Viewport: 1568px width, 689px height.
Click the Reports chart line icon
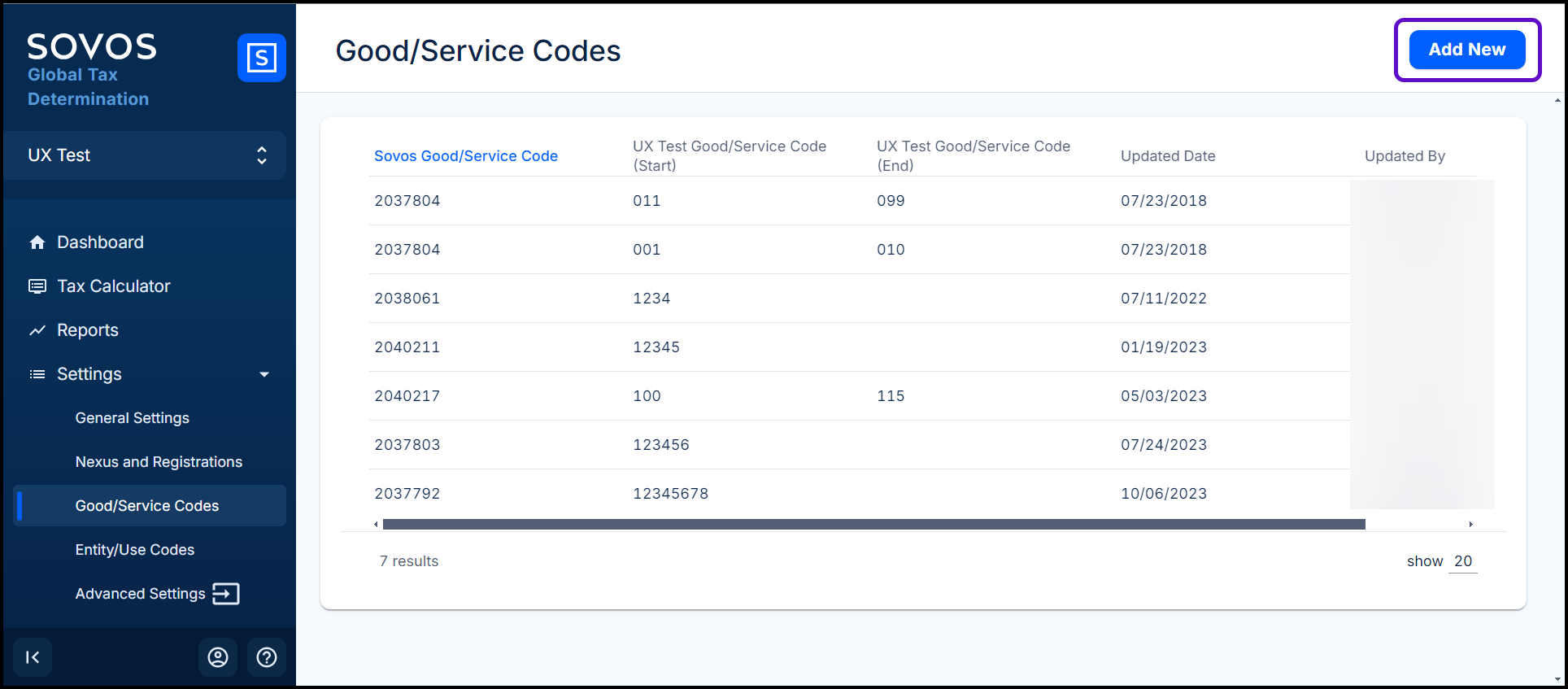(x=37, y=330)
